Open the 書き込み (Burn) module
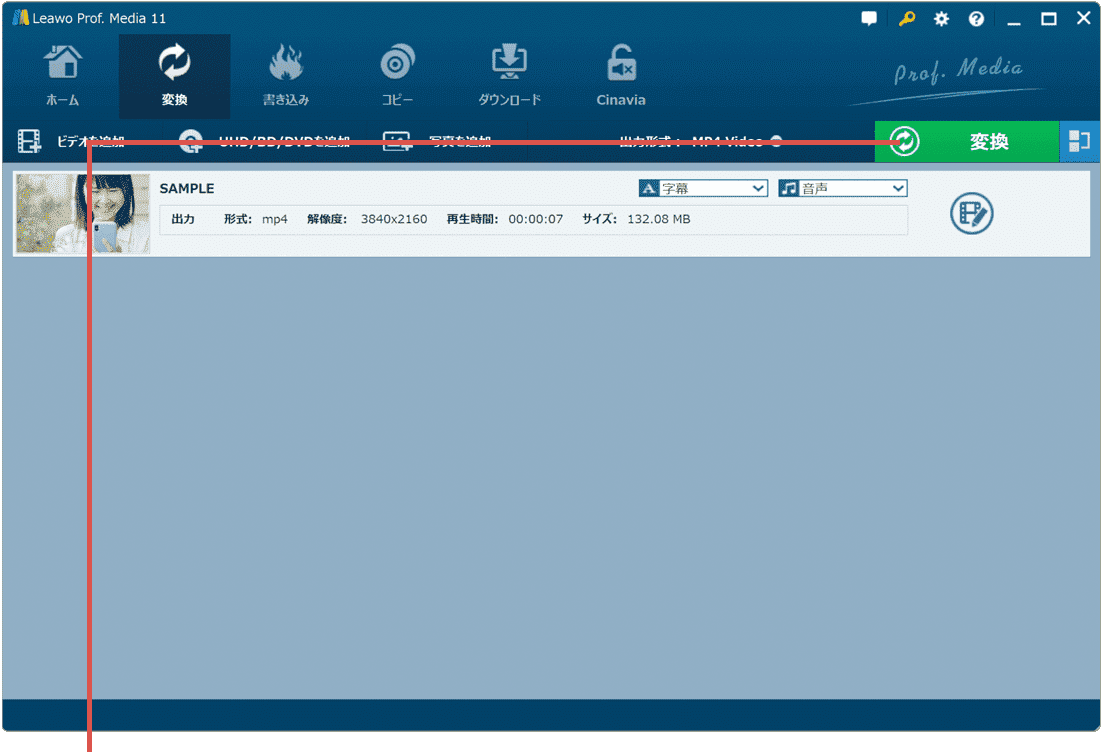Image resolution: width=1102 pixels, height=752 pixels. coord(286,75)
